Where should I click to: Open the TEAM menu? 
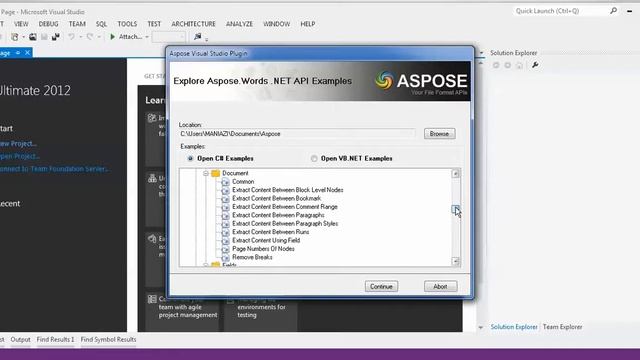click(77, 24)
